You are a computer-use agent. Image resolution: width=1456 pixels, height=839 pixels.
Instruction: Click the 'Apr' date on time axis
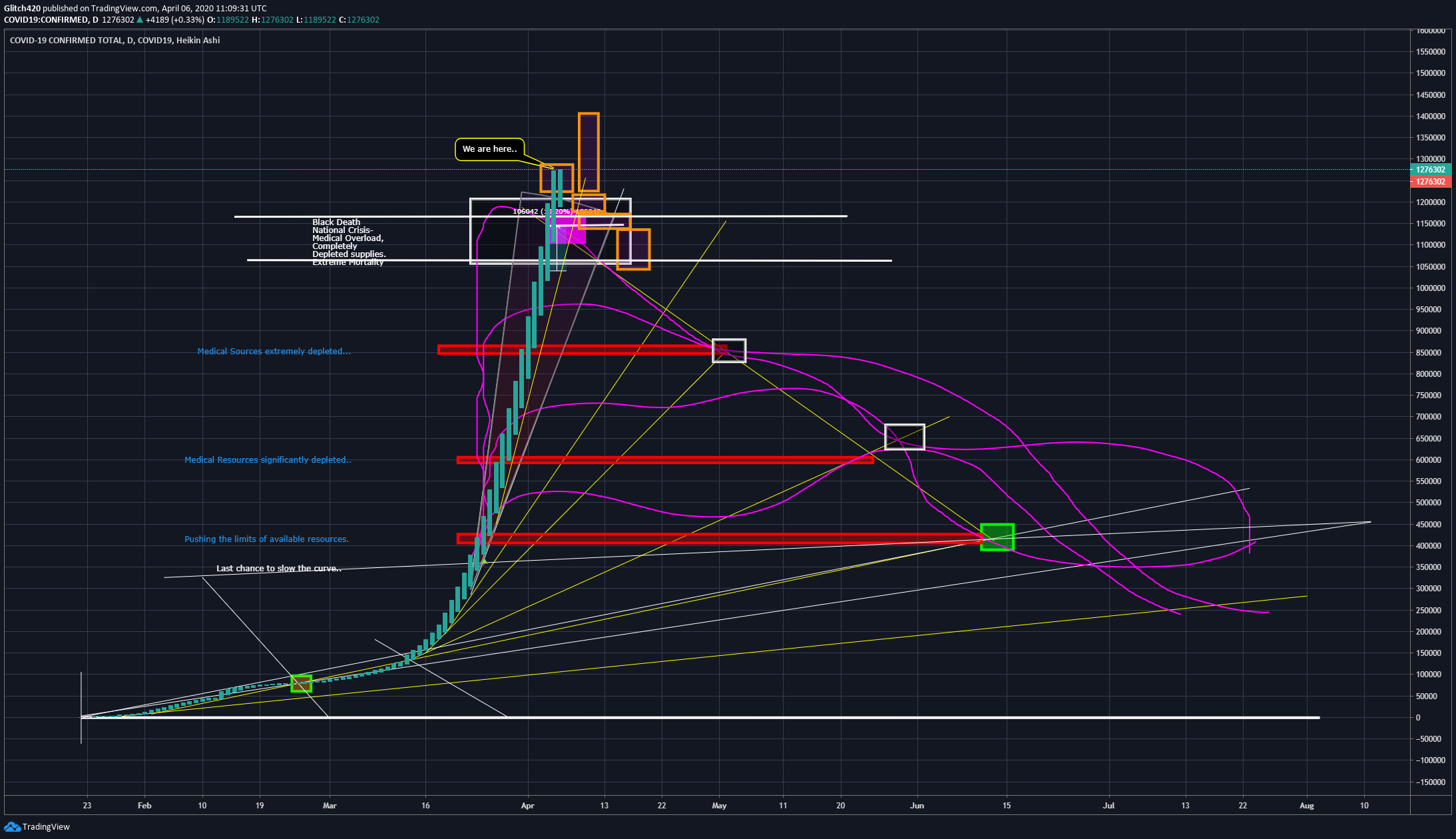[528, 806]
